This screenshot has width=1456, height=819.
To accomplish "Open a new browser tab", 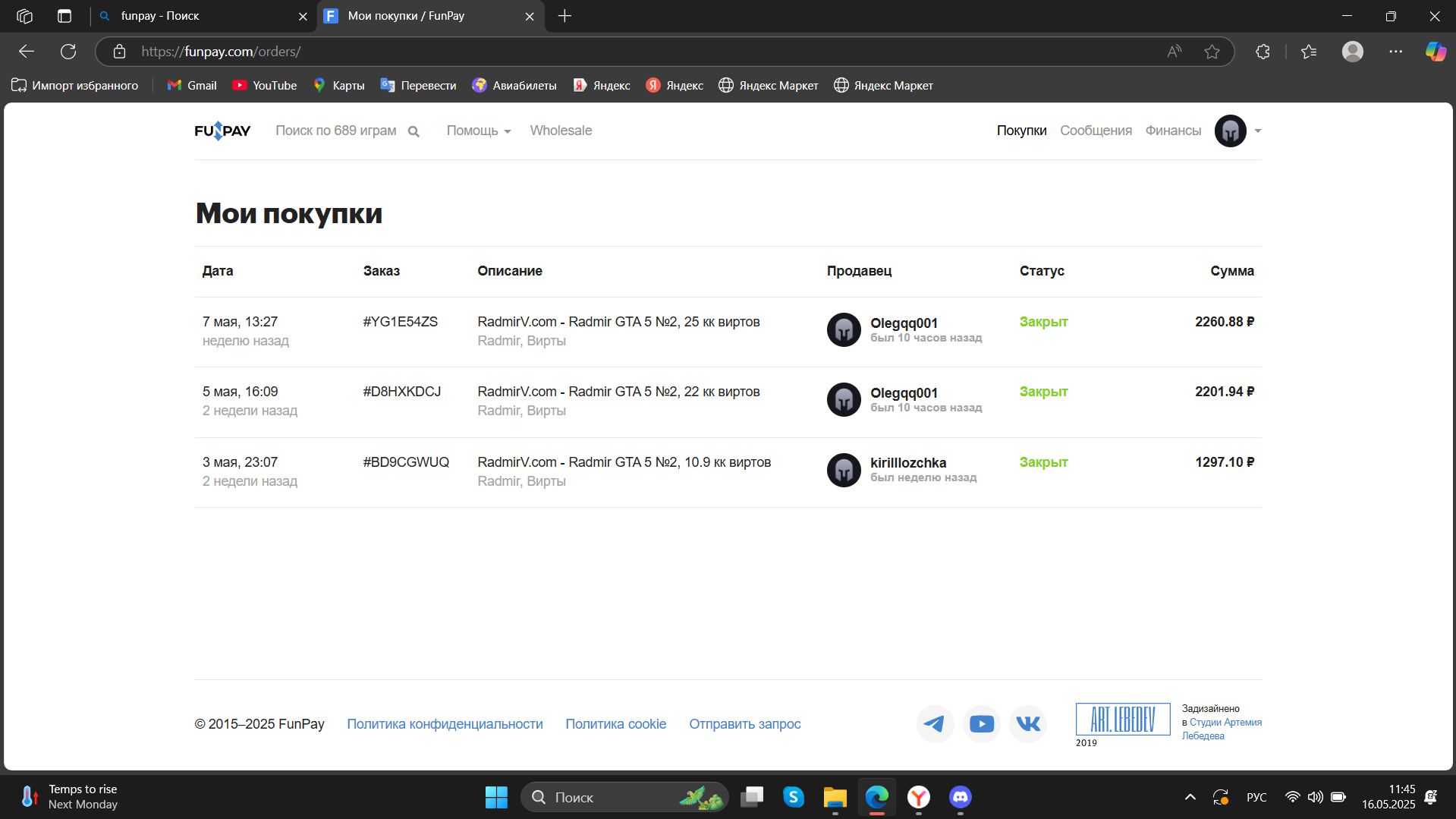I will pyautogui.click(x=564, y=16).
